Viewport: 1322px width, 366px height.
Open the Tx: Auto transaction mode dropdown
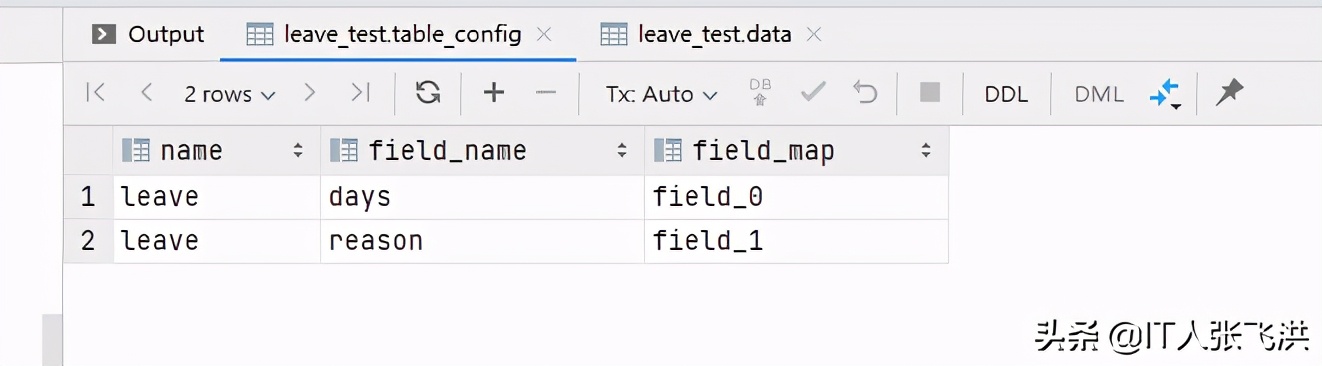(x=661, y=94)
